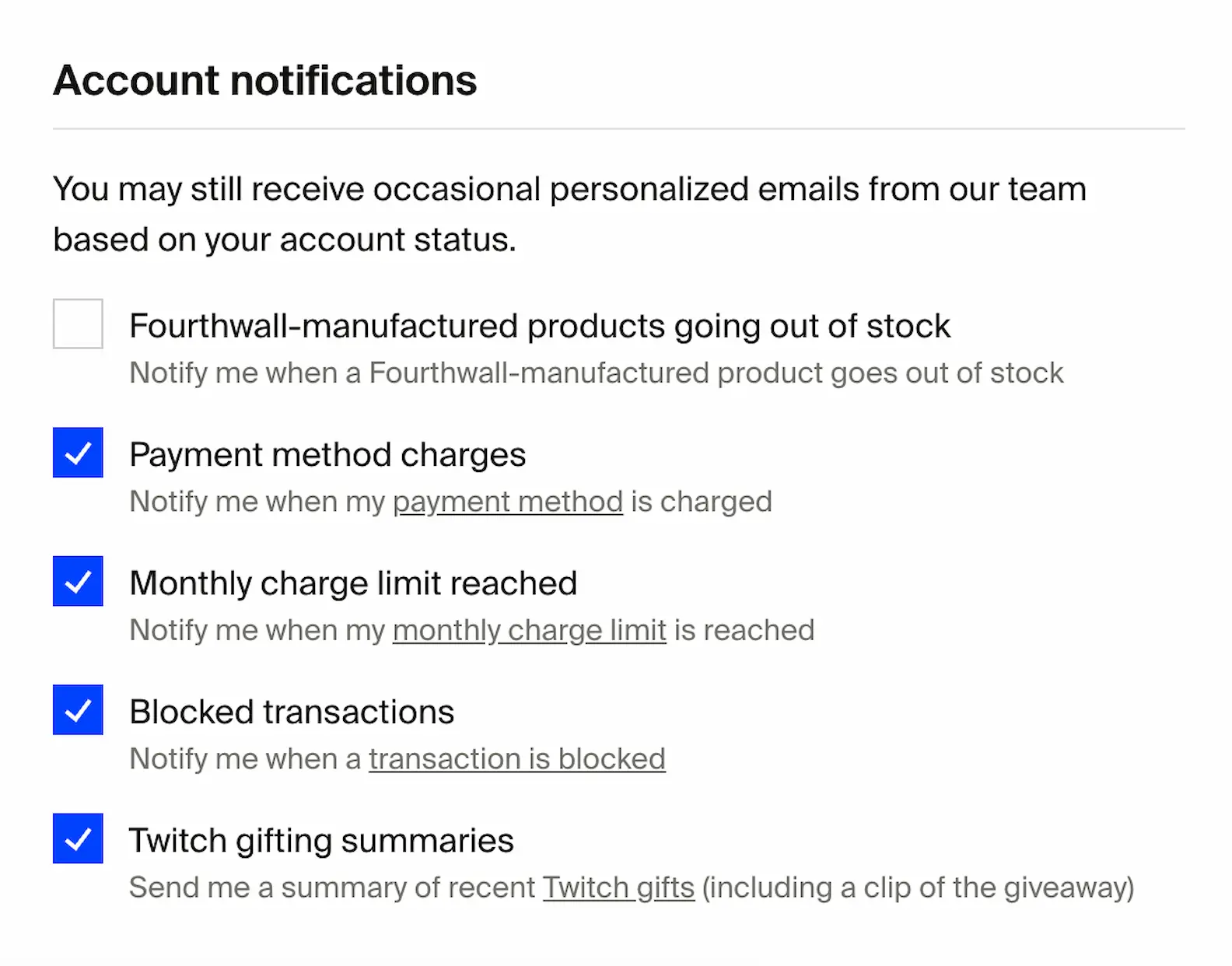The height and width of the screenshot is (966, 1232).
Task: Check the "Fourthwall-manufactured products going out of stock" checkbox
Action: coord(77,325)
